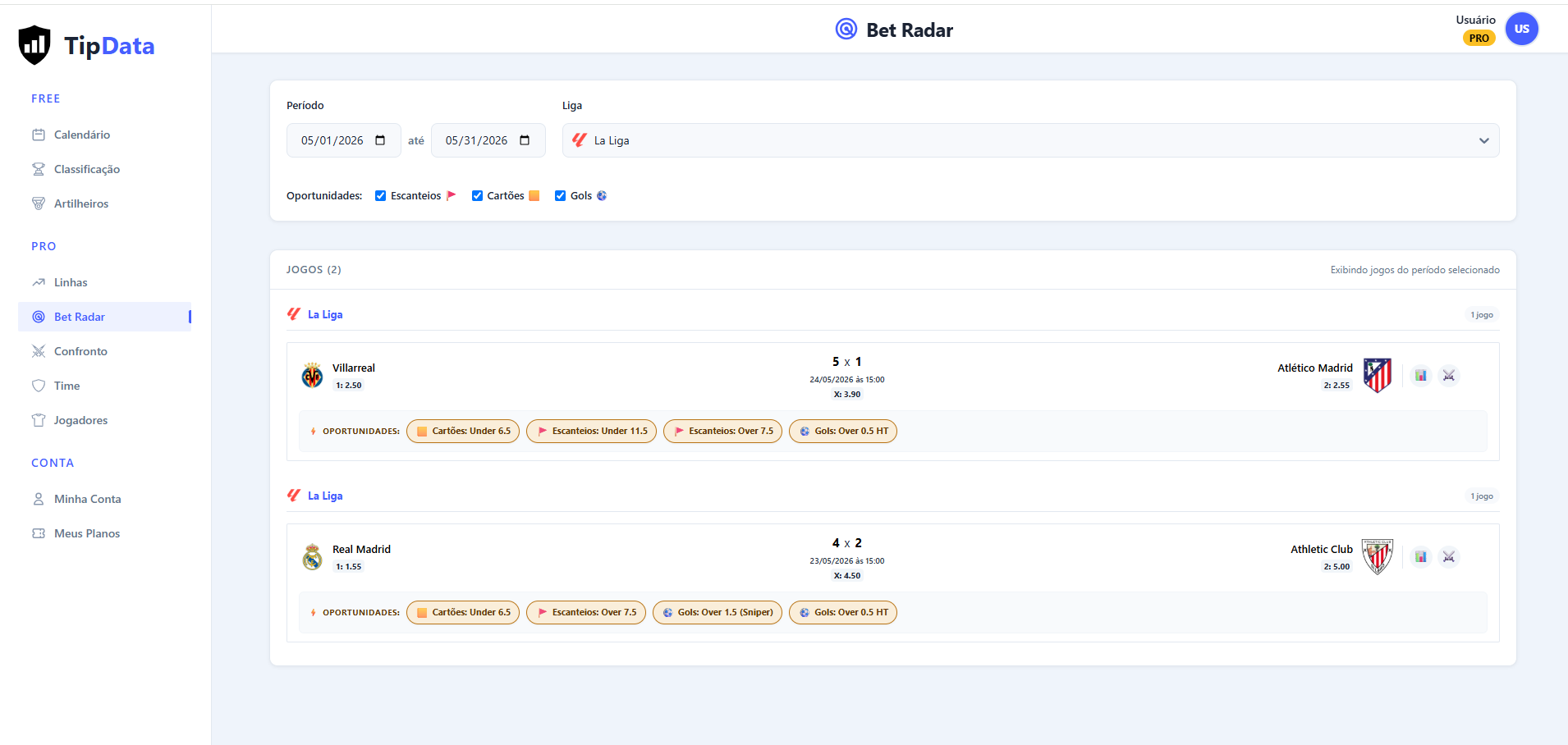The width and height of the screenshot is (1568, 745).
Task: Click the Artilheiros medal icon
Action: point(39,203)
